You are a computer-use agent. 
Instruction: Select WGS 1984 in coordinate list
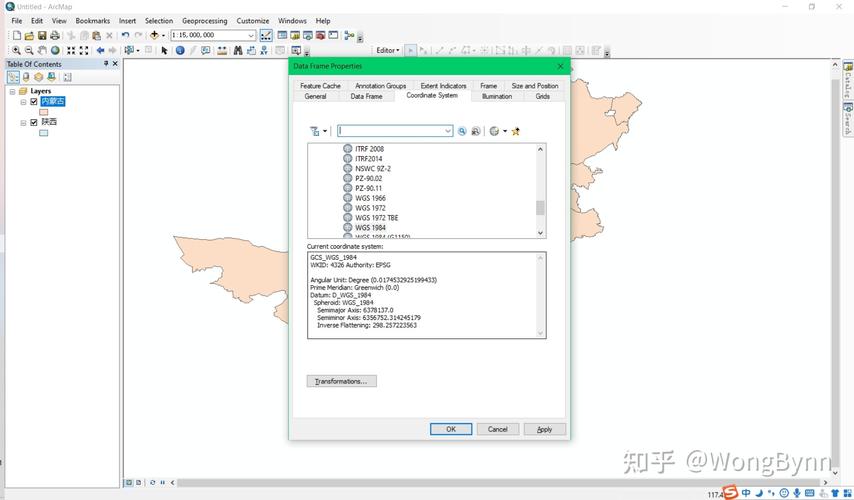(x=370, y=228)
